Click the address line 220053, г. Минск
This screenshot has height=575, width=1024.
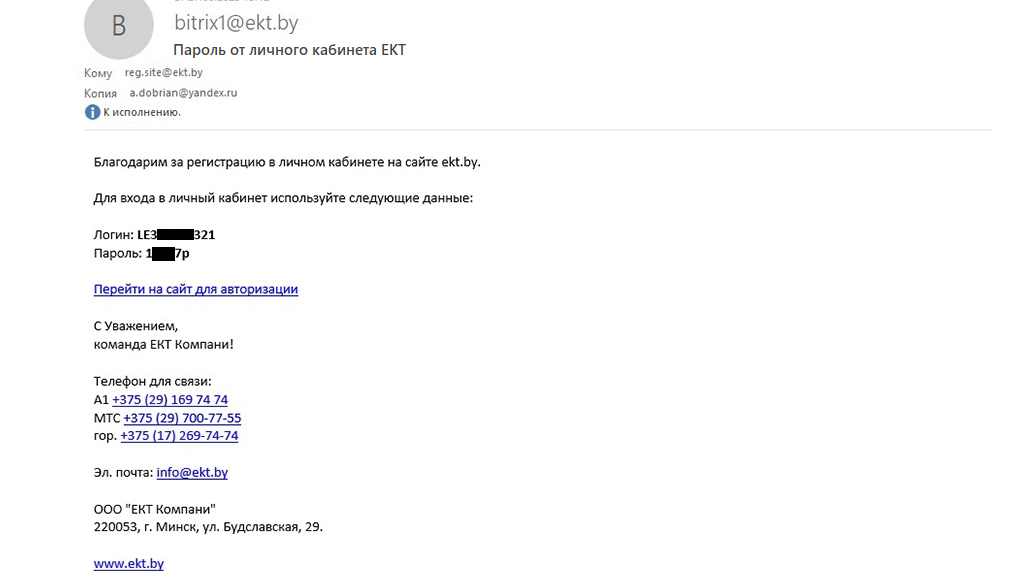(208, 527)
